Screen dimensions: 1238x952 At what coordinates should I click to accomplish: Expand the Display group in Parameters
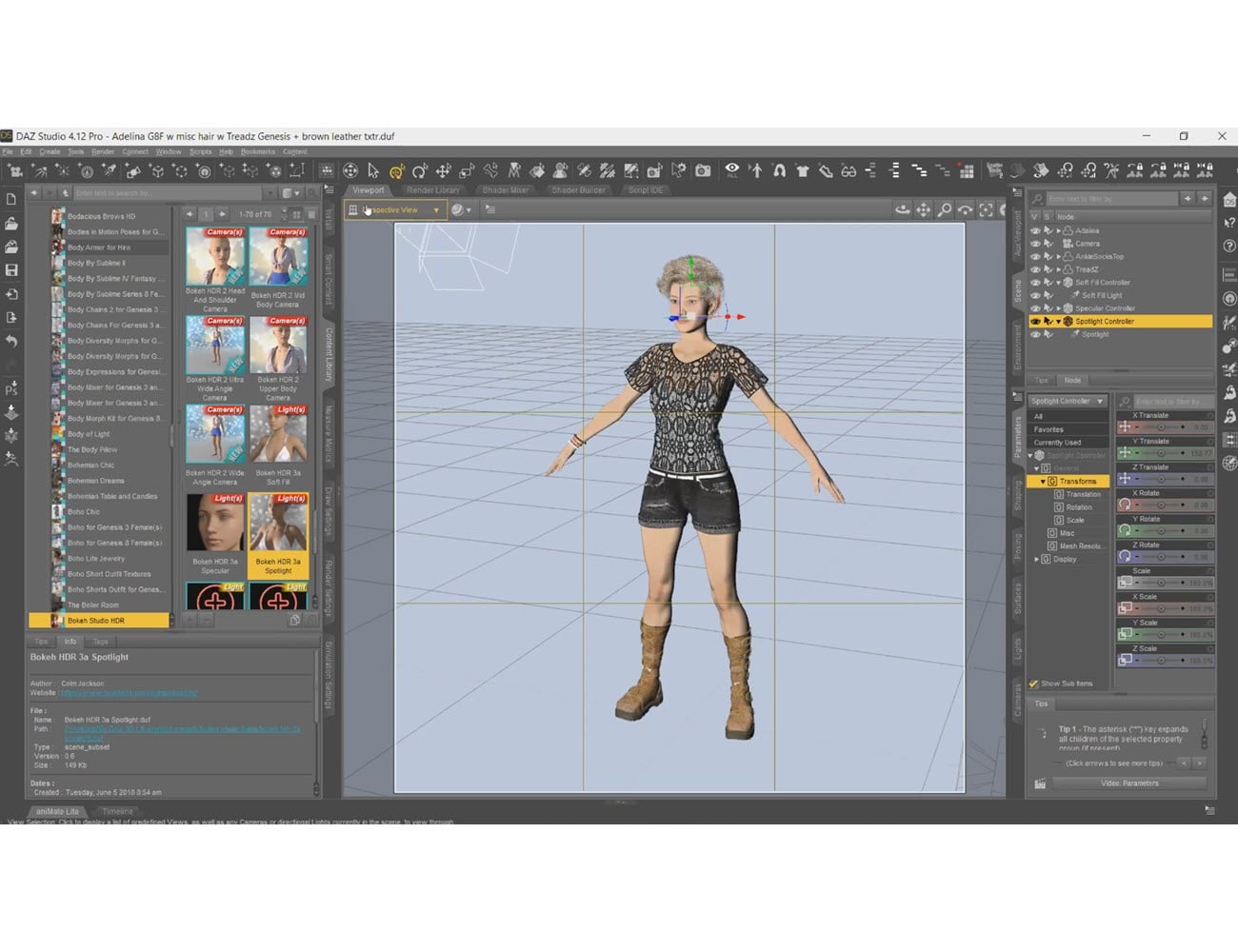tap(1037, 559)
